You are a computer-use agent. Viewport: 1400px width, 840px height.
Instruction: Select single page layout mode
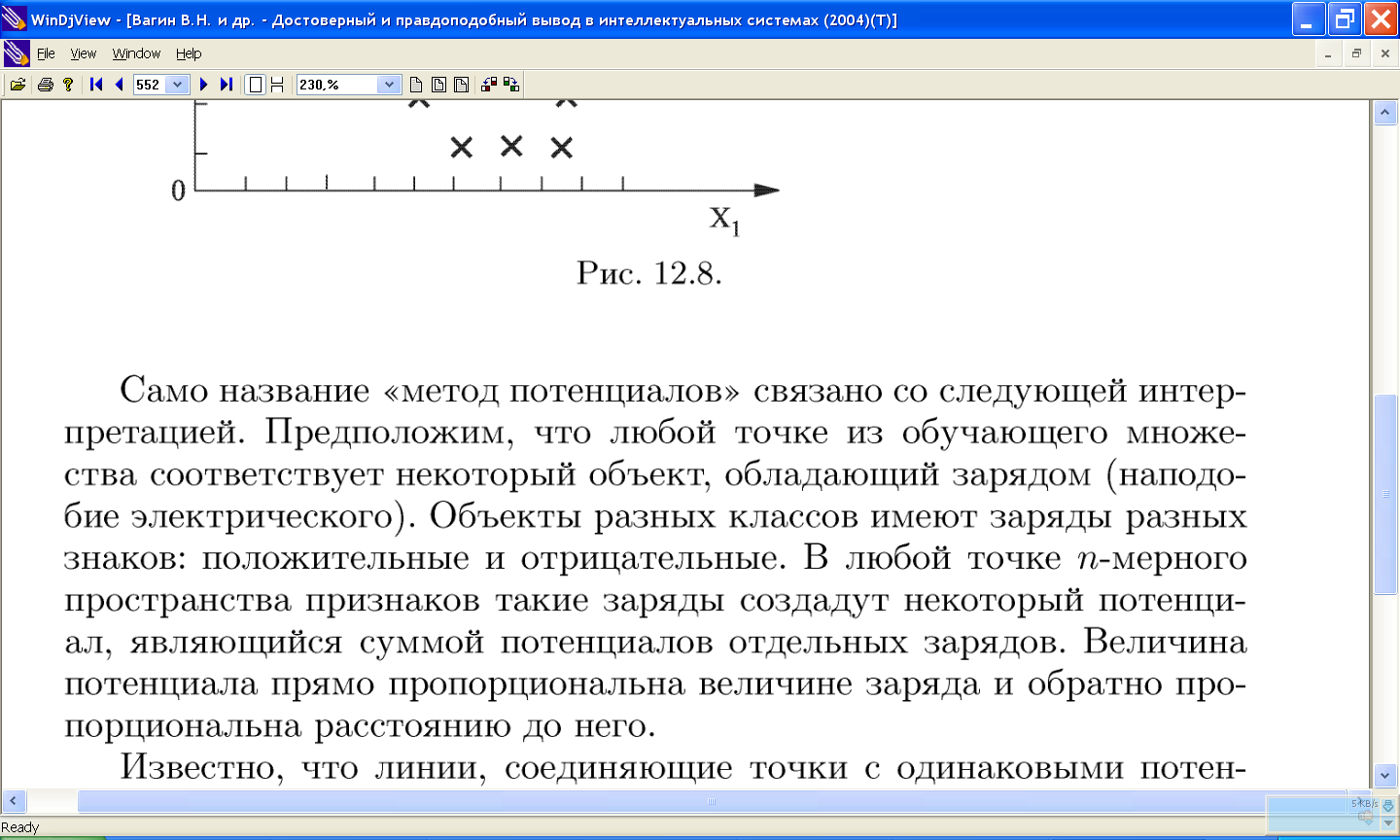(x=255, y=85)
